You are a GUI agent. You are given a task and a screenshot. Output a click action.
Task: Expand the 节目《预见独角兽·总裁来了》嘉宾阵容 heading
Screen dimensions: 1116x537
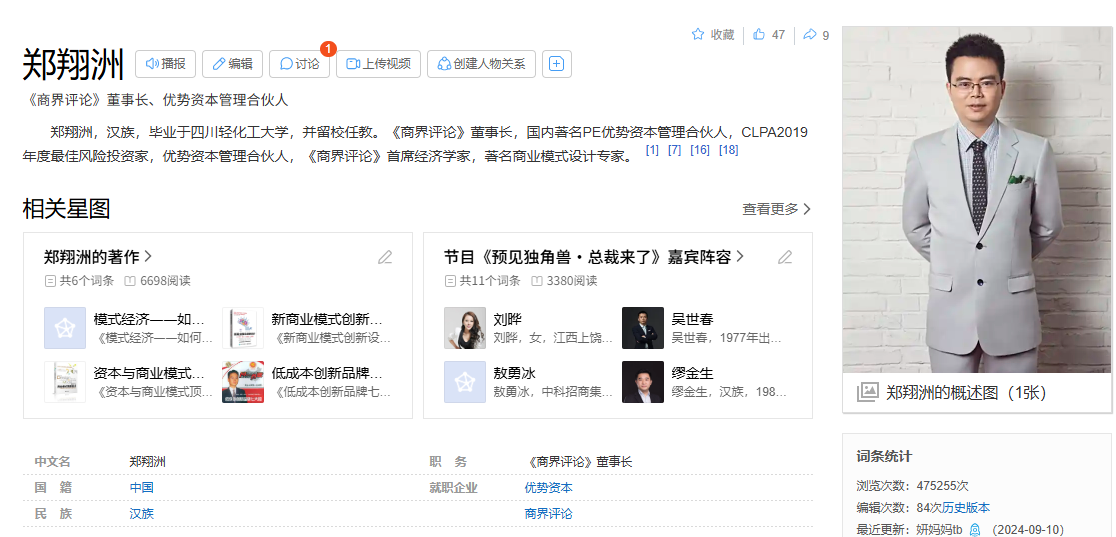pyautogui.click(x=594, y=257)
